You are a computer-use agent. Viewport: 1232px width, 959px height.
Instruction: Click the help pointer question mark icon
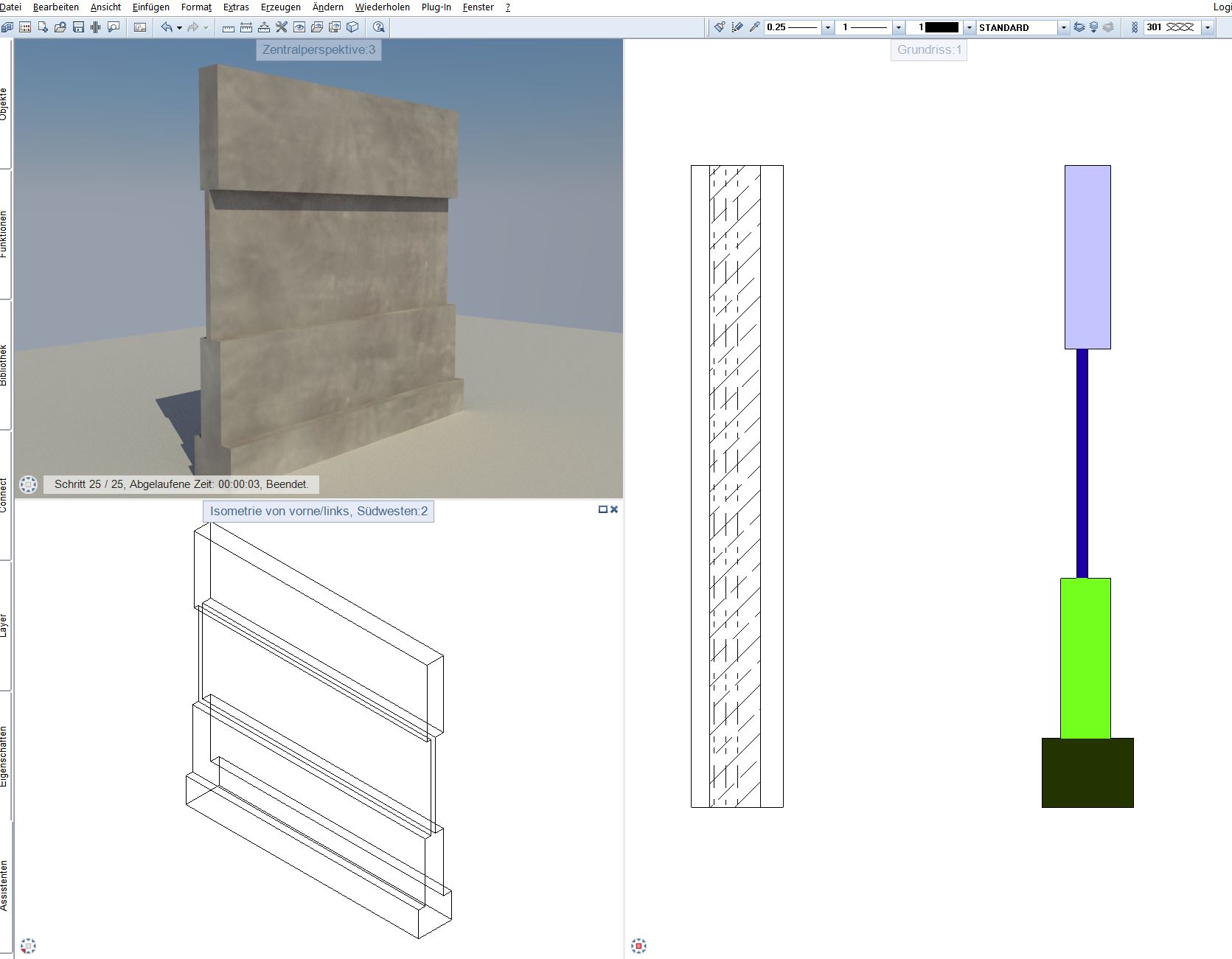pyautogui.click(x=378, y=27)
